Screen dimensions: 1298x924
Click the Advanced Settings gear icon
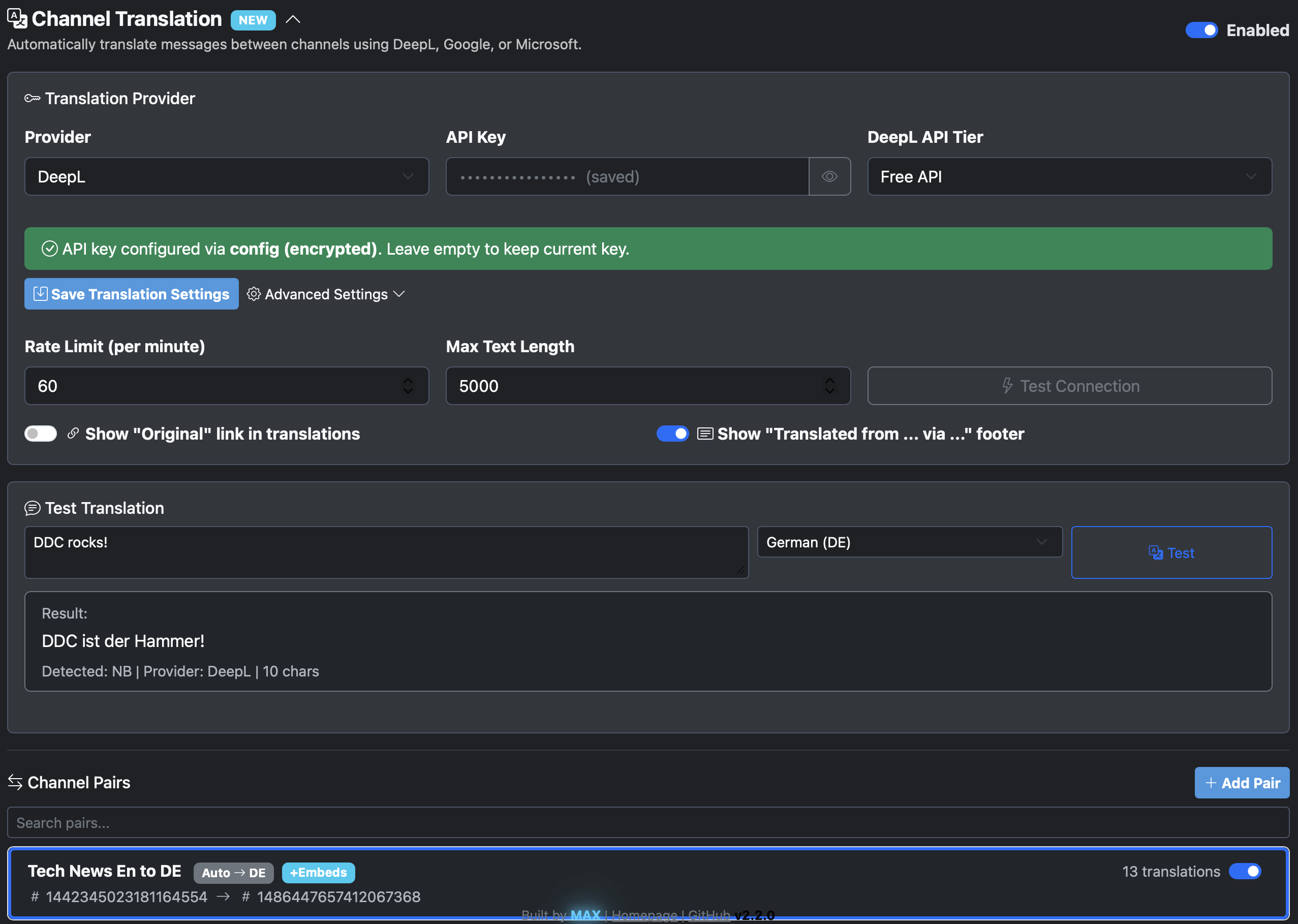coord(254,294)
